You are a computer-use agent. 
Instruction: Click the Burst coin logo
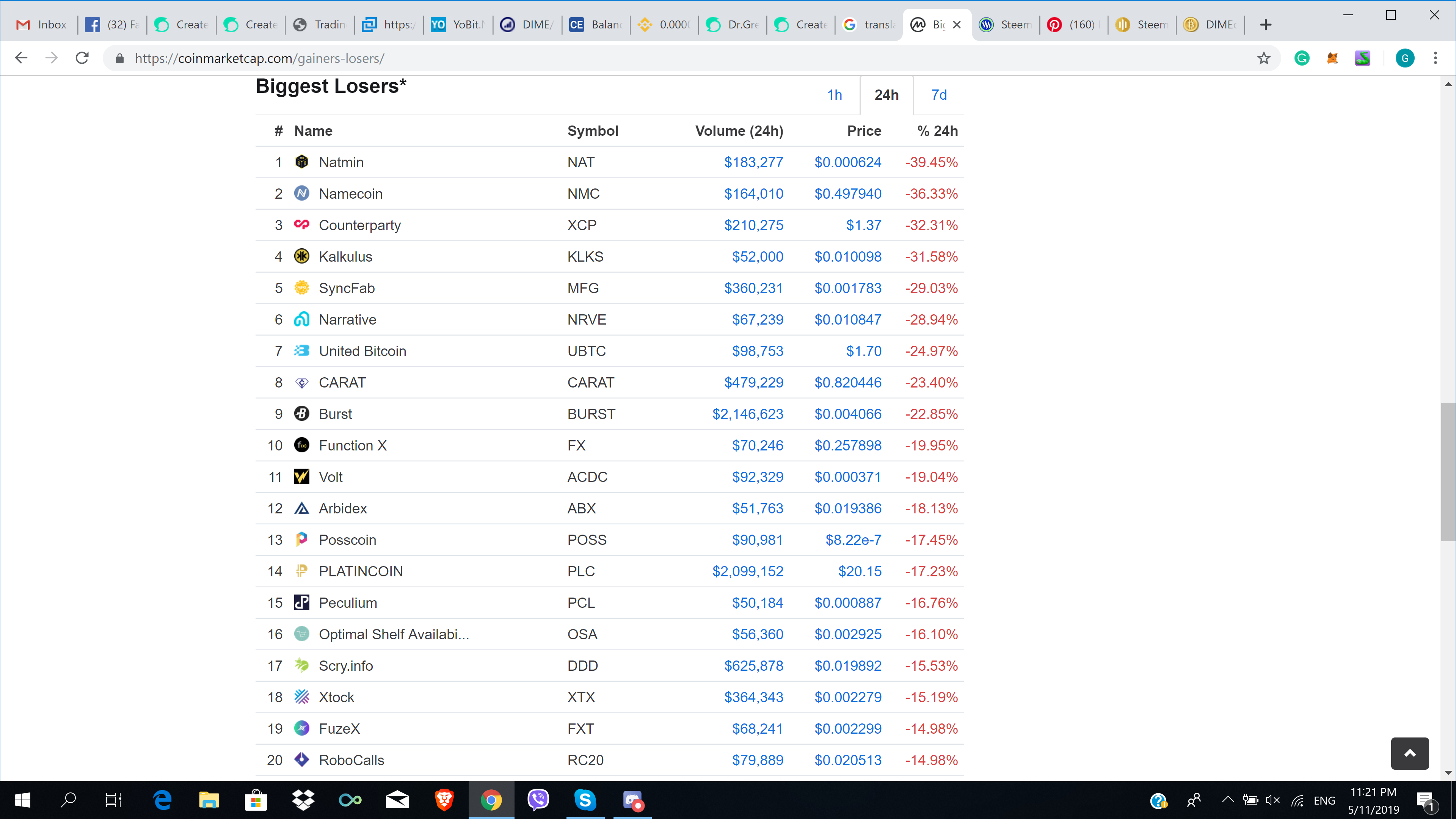302,414
